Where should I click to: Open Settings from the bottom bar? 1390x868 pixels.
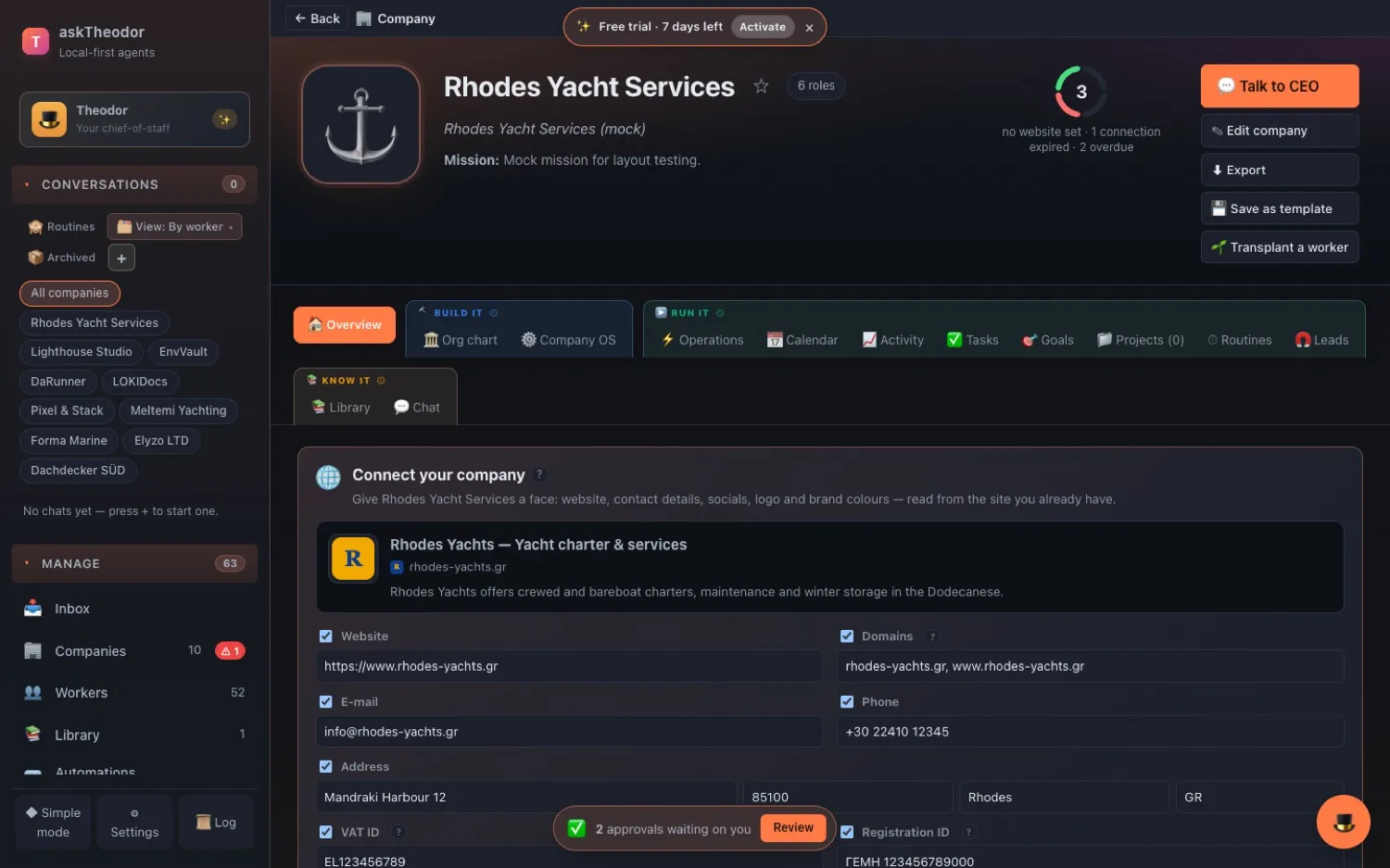[134, 822]
